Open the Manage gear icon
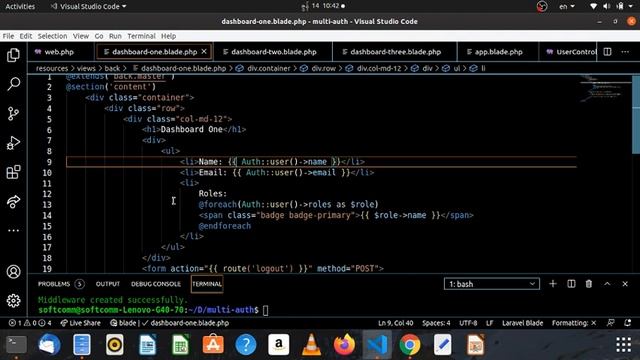This screenshot has height=360, width=640. (13, 301)
